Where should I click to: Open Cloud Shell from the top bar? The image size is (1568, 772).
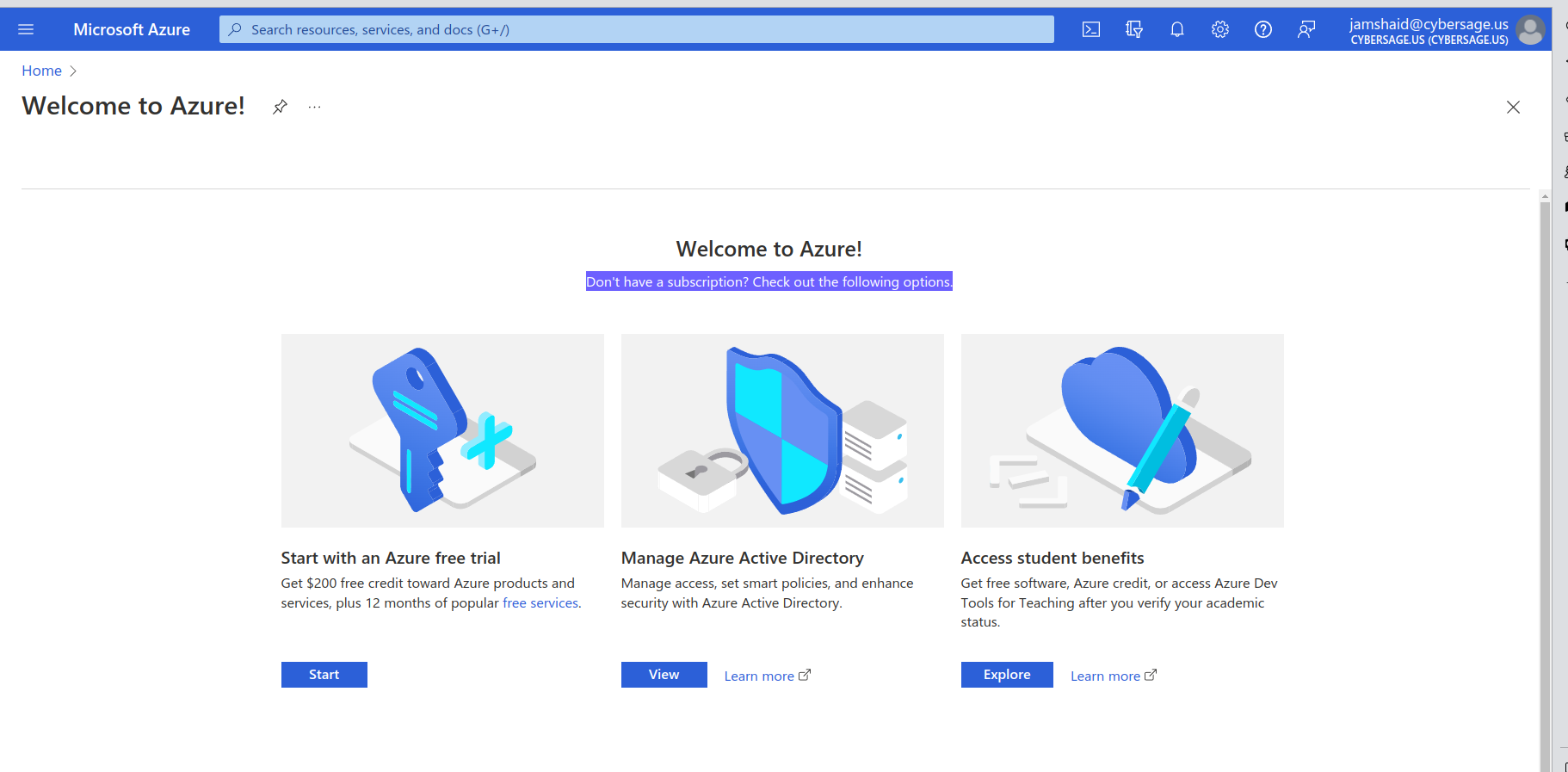click(x=1091, y=29)
